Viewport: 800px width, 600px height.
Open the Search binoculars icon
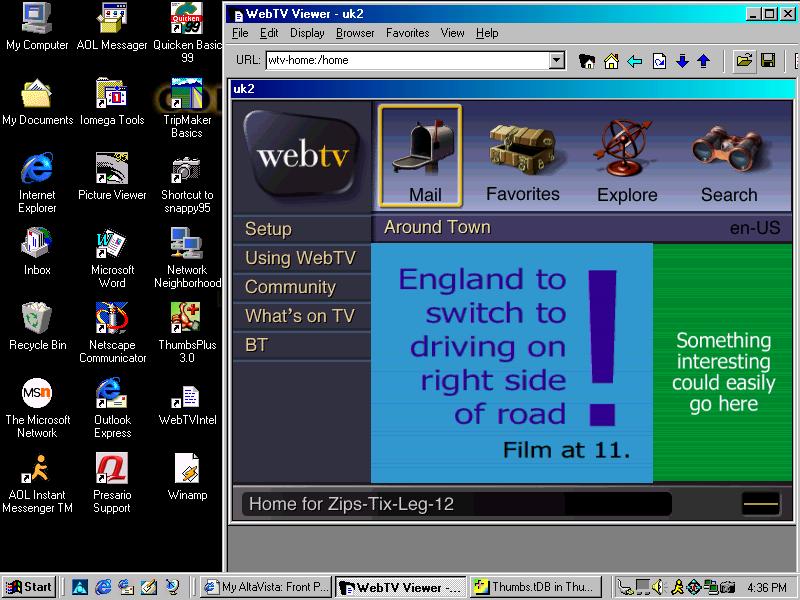(729, 162)
